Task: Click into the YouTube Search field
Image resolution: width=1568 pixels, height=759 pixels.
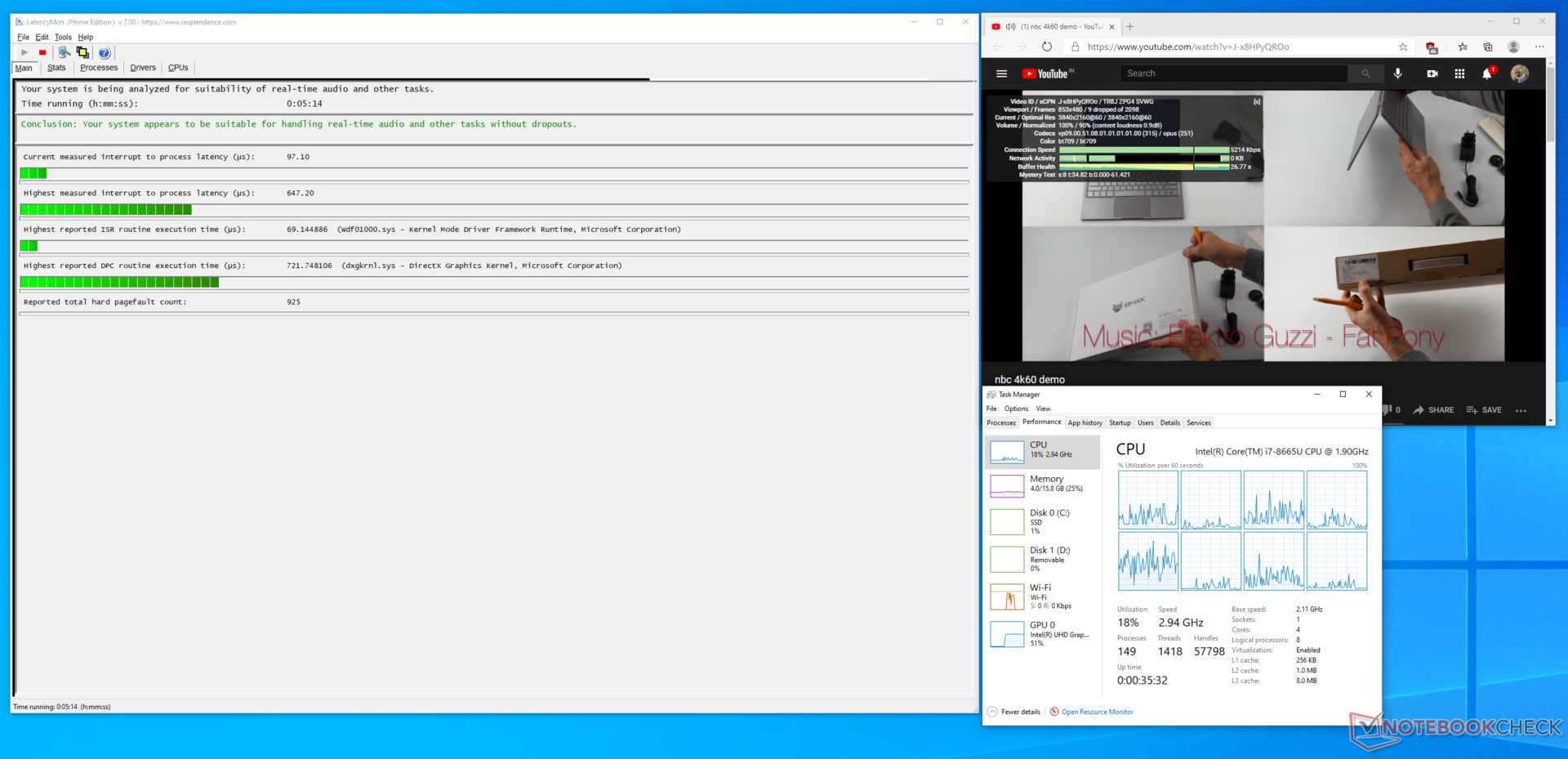Action: coord(1233,74)
